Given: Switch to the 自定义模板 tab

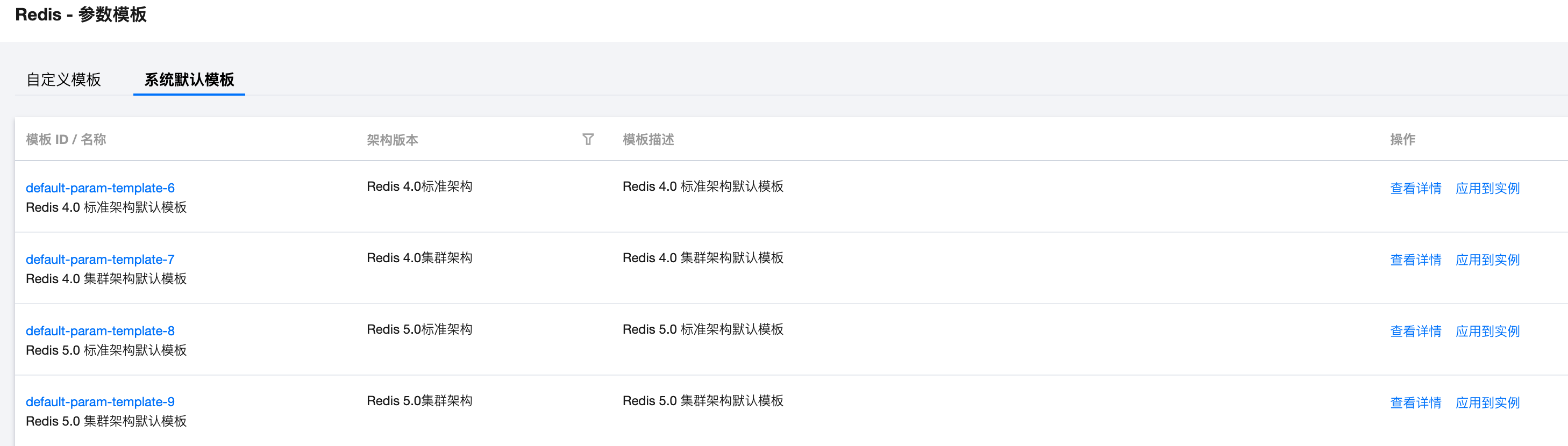Looking at the screenshot, I should (63, 80).
